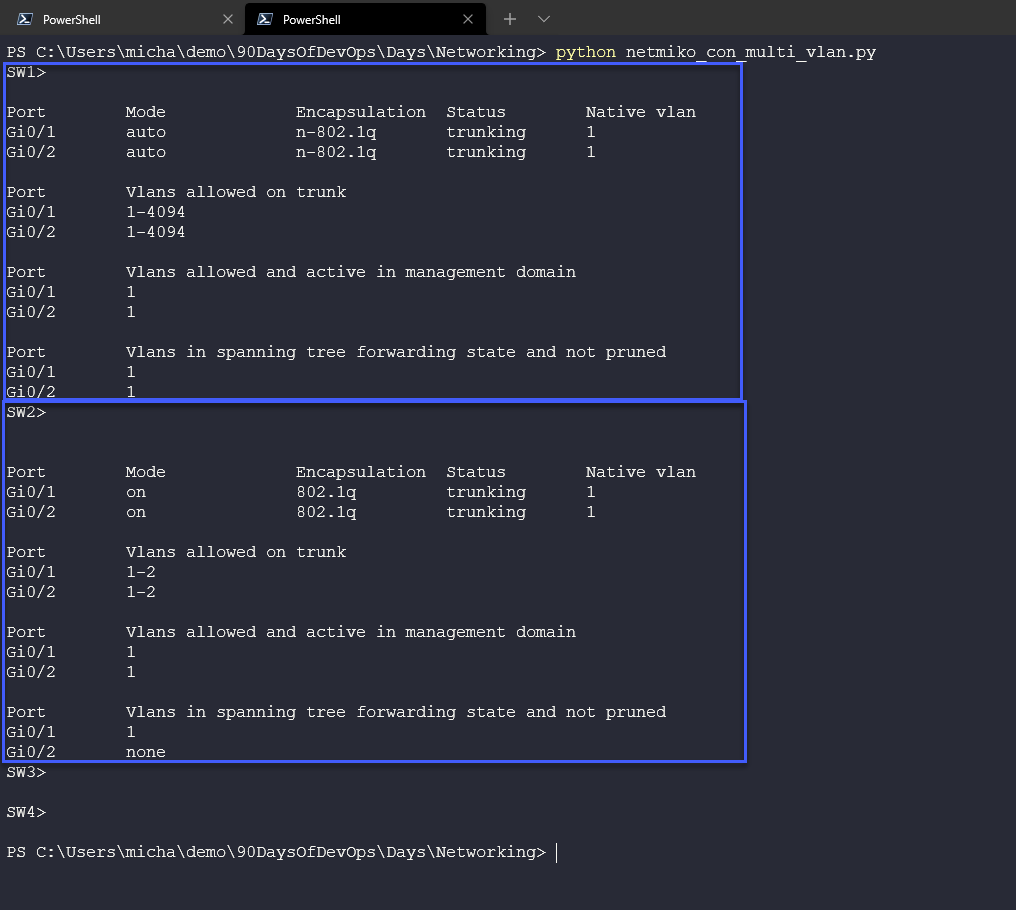Click the PS path text on the last line
The image size is (1016, 910).
[275, 852]
